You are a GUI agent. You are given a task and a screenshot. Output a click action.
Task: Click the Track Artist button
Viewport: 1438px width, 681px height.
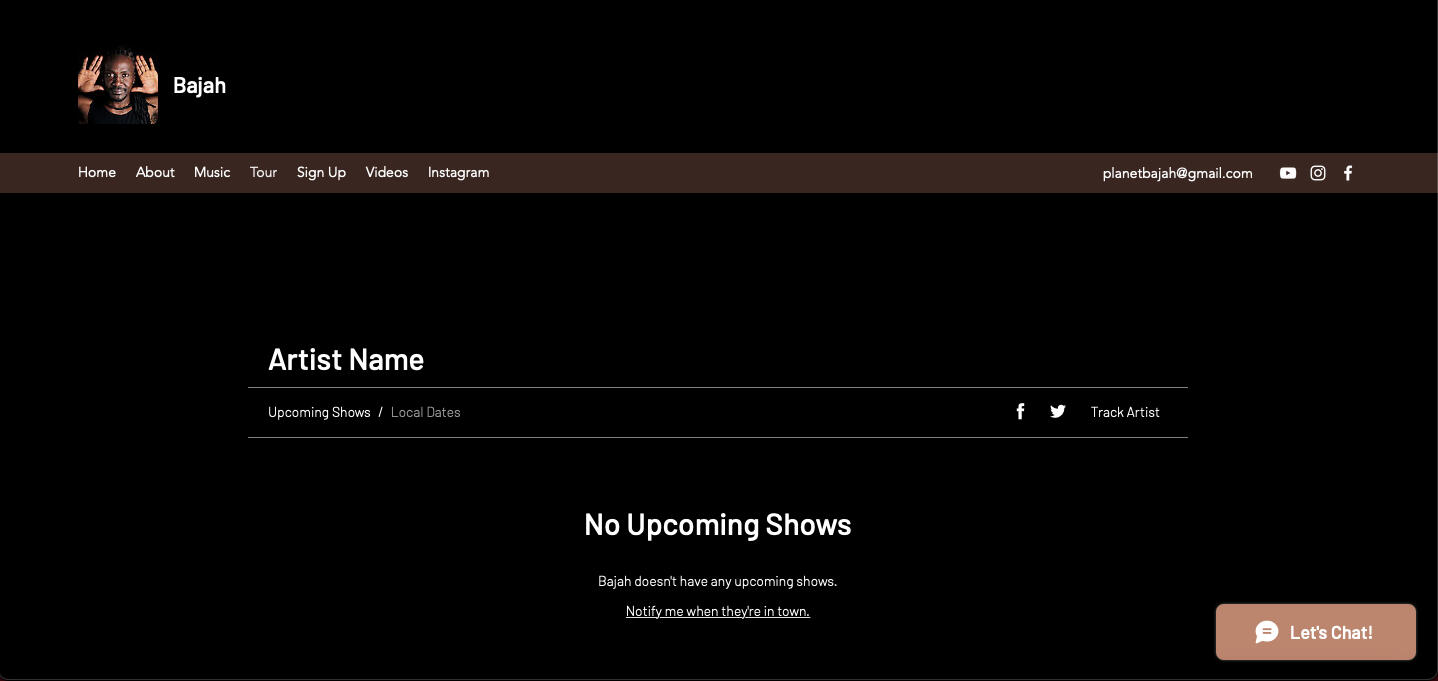[1125, 412]
